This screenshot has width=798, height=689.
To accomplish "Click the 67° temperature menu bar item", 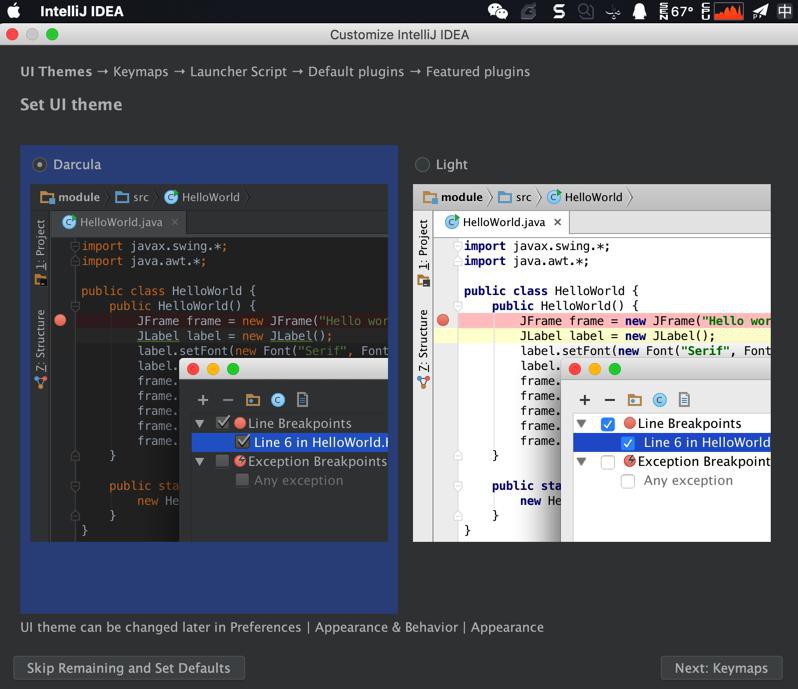I will coord(676,11).
